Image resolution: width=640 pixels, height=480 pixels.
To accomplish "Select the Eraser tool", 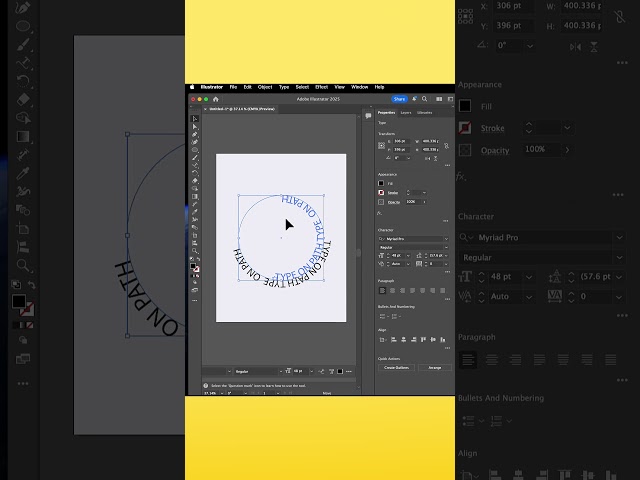I will pos(195,181).
